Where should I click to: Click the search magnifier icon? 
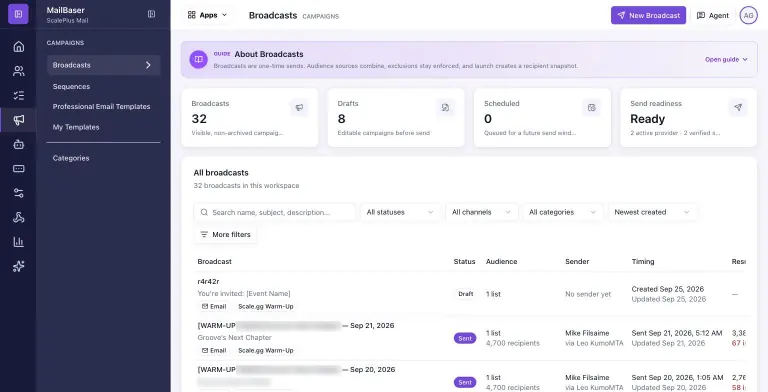coord(204,212)
